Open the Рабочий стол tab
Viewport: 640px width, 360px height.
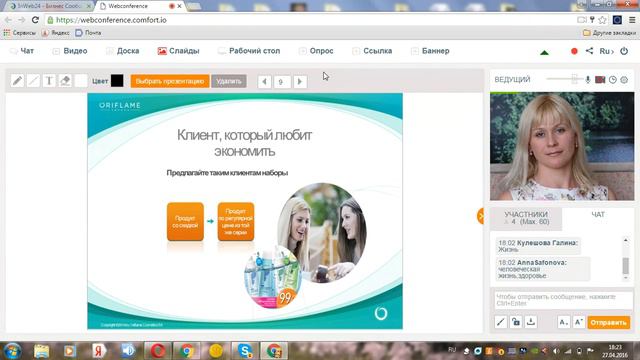[x=249, y=51]
